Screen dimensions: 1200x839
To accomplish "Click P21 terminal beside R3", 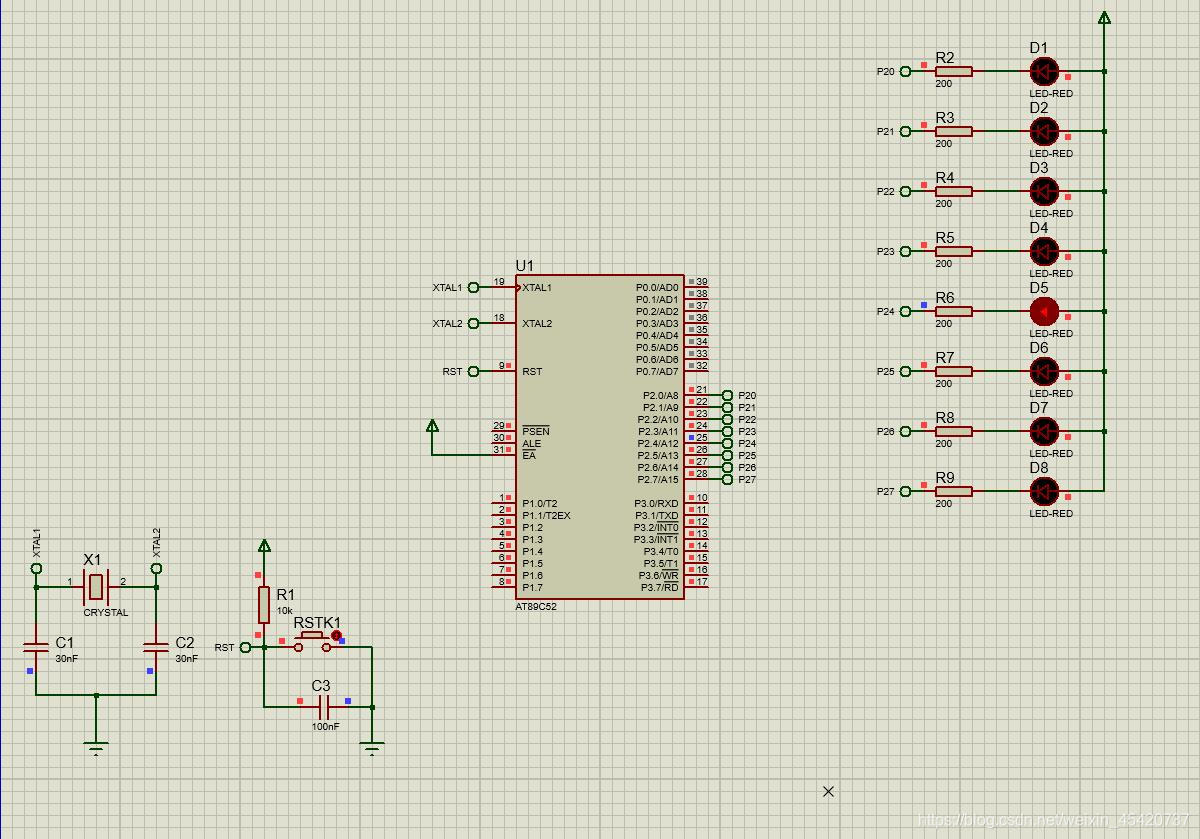I will point(905,131).
